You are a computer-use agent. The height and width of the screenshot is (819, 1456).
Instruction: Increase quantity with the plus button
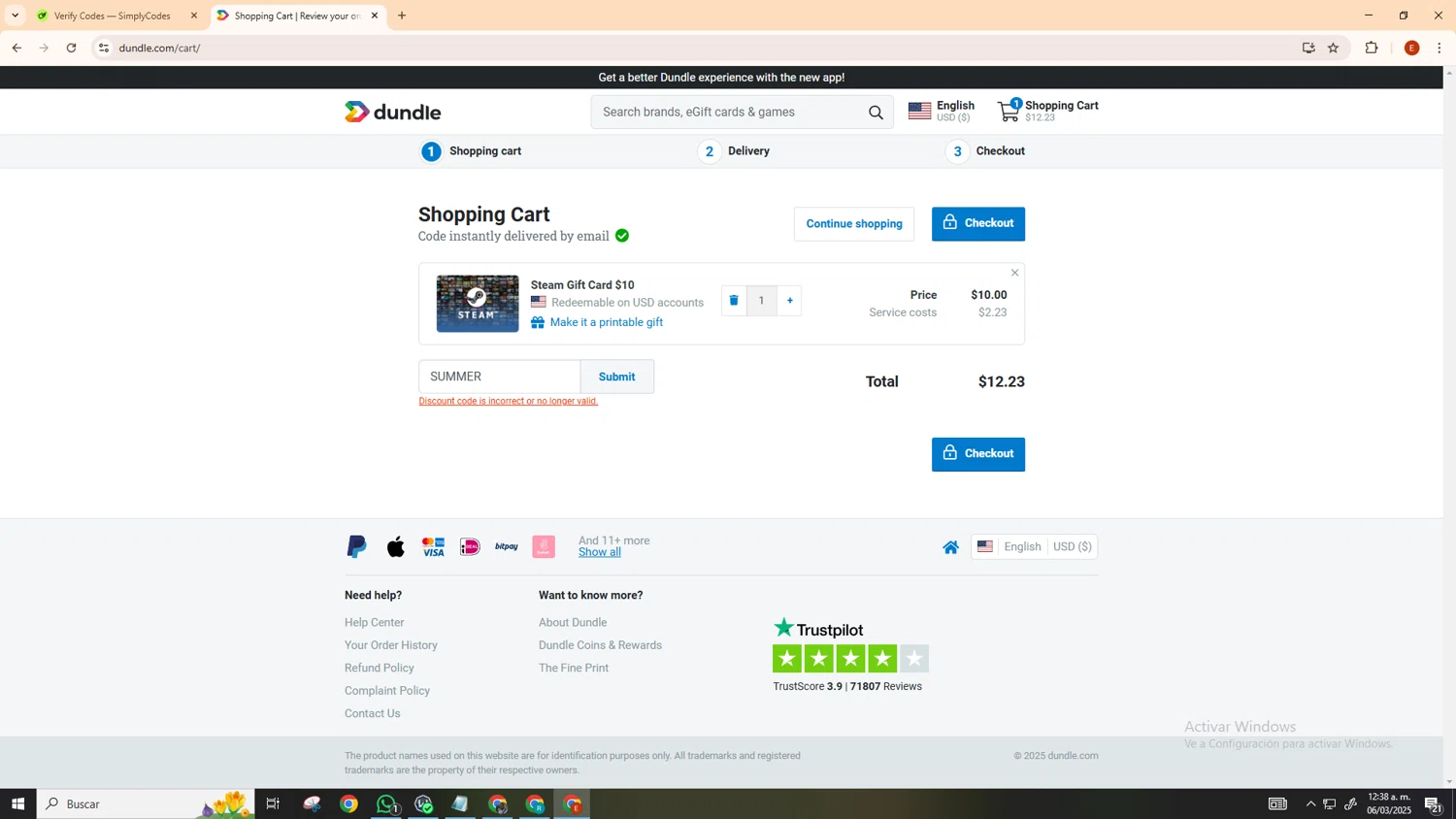pyautogui.click(x=790, y=301)
